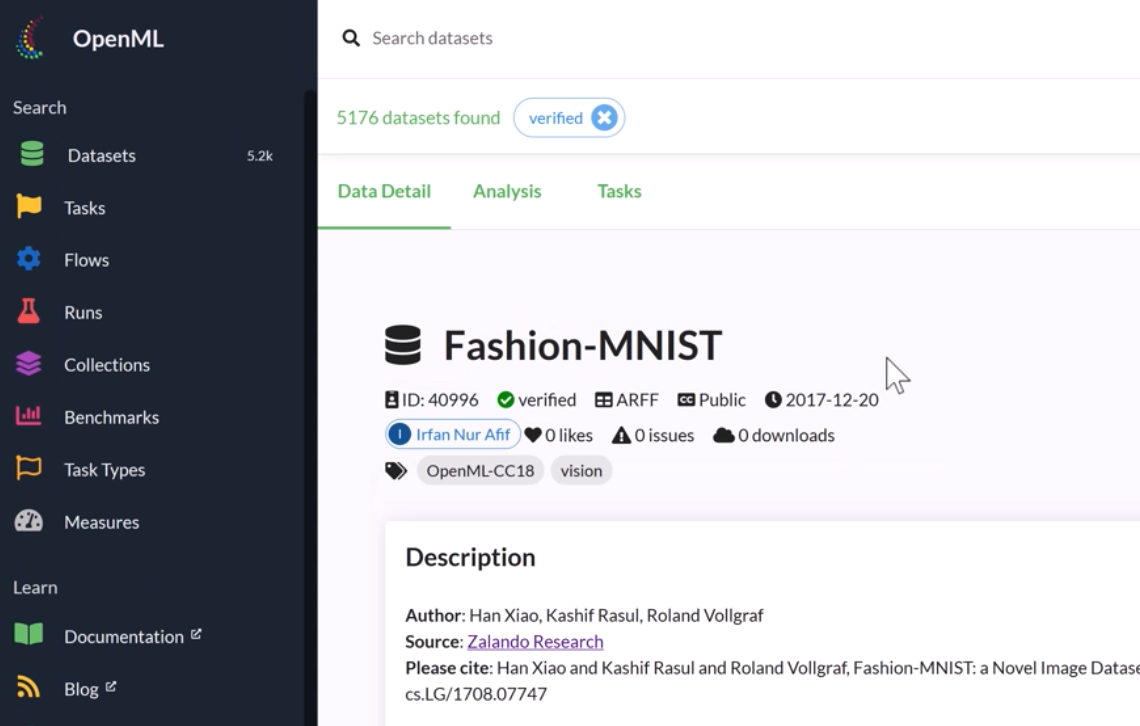Select the Data Detail tab
This screenshot has height=726, width=1140.
pyautogui.click(x=384, y=191)
